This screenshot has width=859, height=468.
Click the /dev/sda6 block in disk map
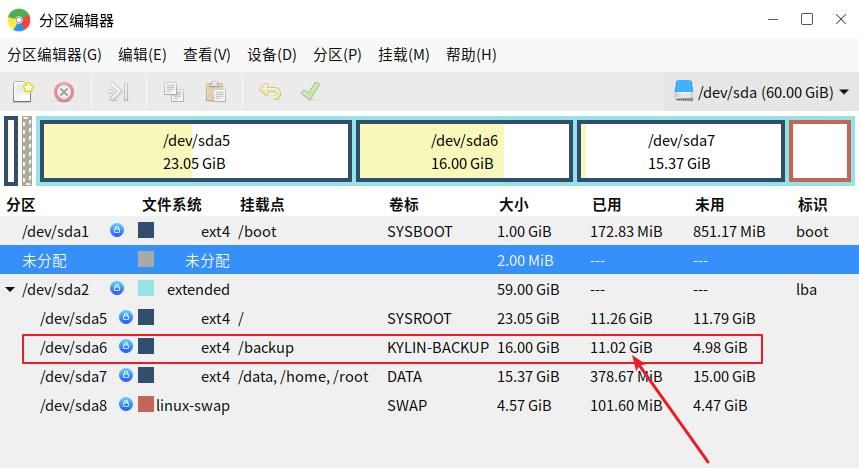coord(464,152)
